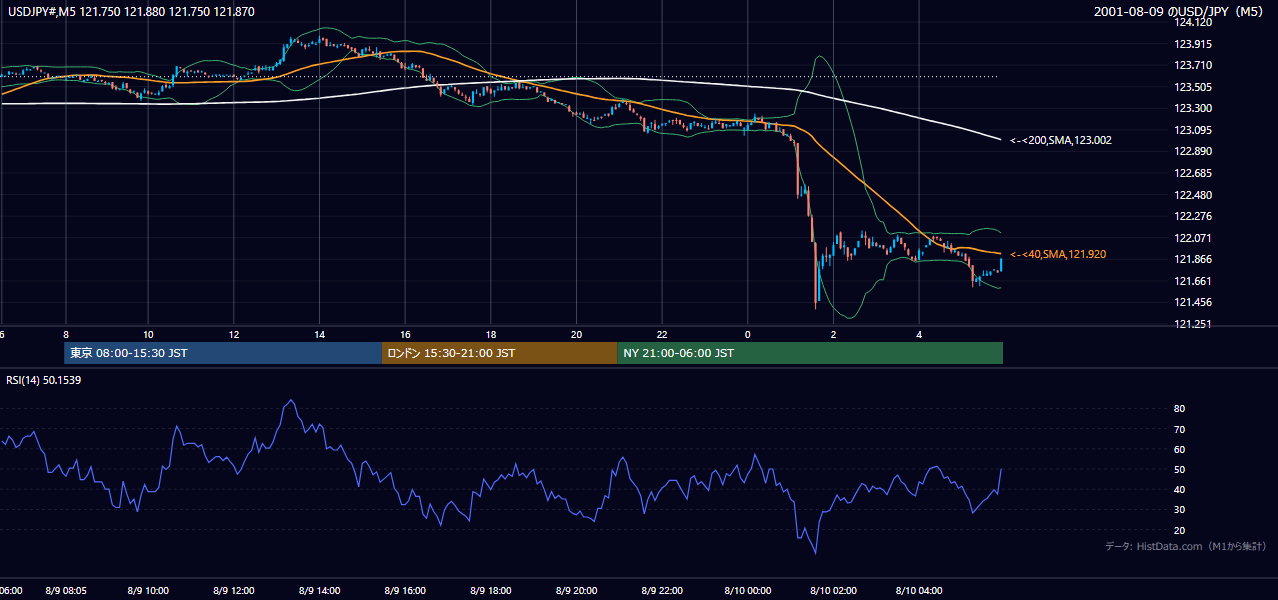The image size is (1278, 600).
Task: Click hour 14 on the price chart axis
Action: click(x=319, y=334)
